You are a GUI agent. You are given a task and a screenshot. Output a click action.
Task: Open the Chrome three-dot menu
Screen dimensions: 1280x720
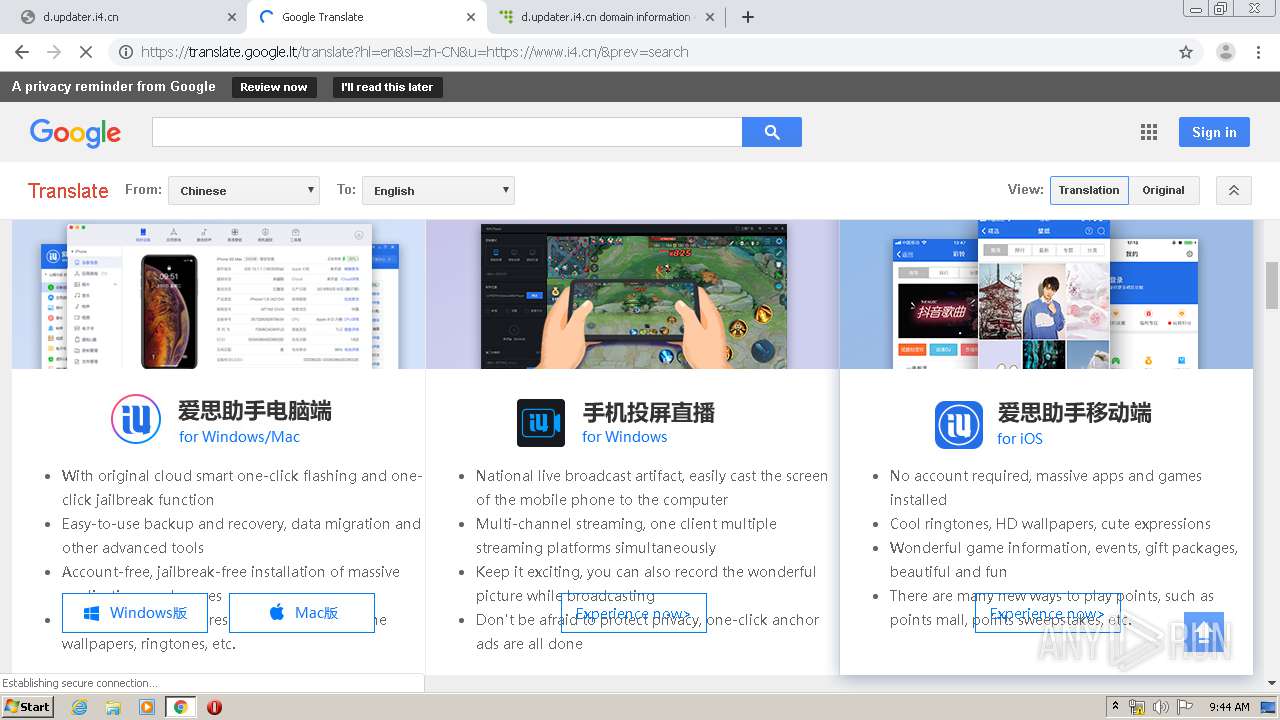[x=1258, y=52]
